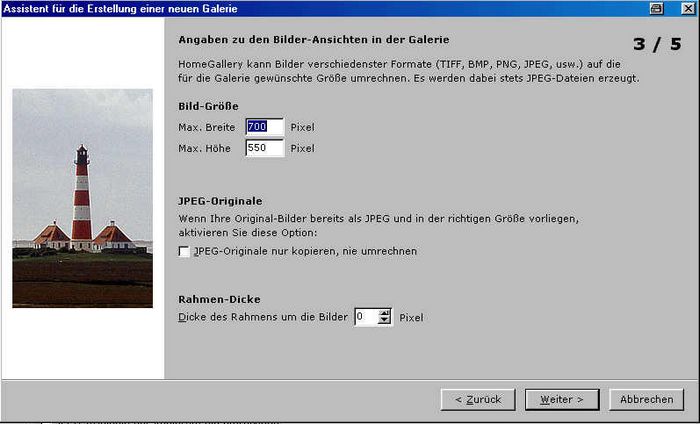Click the Max. Höhe input field
700x424 pixels.
pos(265,148)
